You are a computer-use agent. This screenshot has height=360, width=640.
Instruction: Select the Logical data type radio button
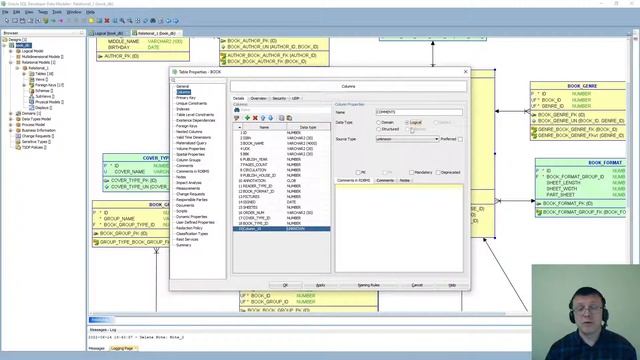[407, 122]
